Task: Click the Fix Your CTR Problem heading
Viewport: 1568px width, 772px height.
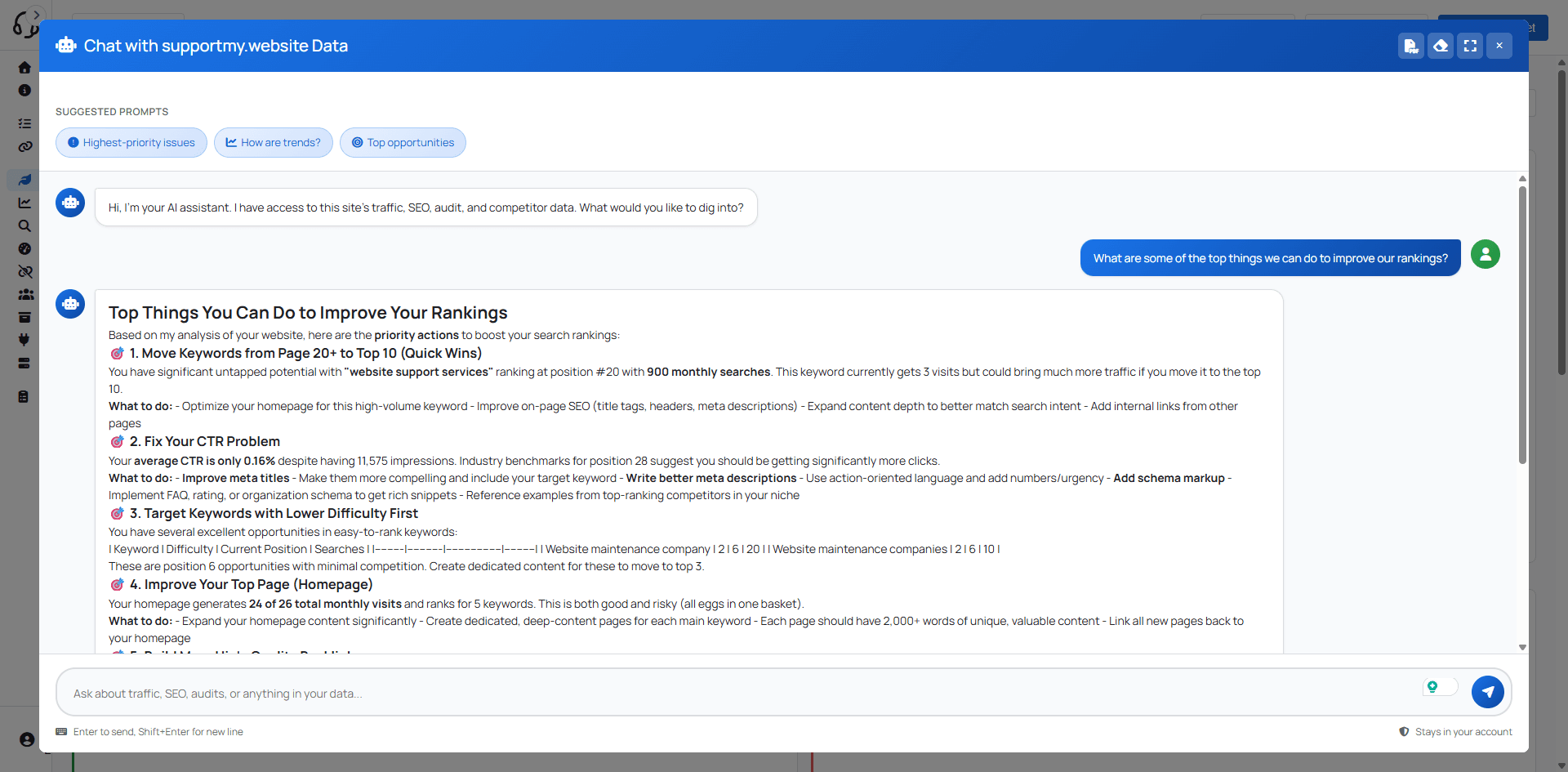Action: pyautogui.click(x=204, y=441)
